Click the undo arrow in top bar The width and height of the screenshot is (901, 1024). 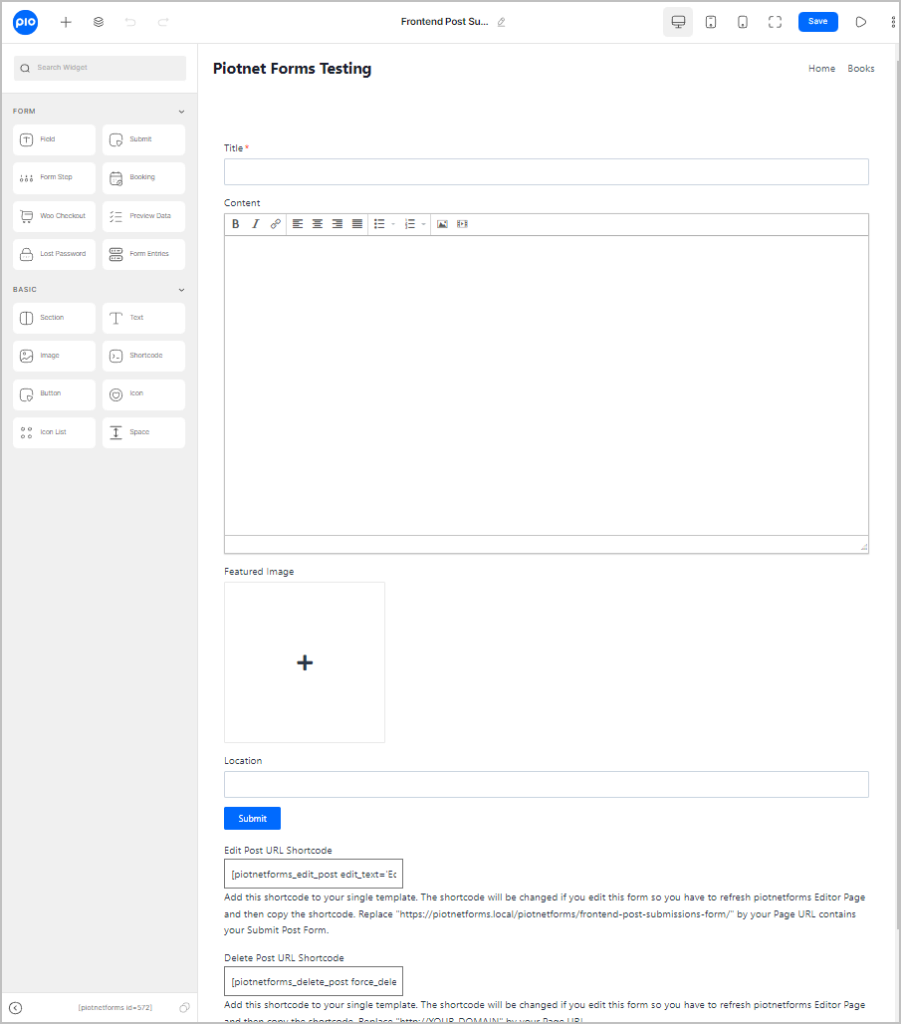coord(131,22)
